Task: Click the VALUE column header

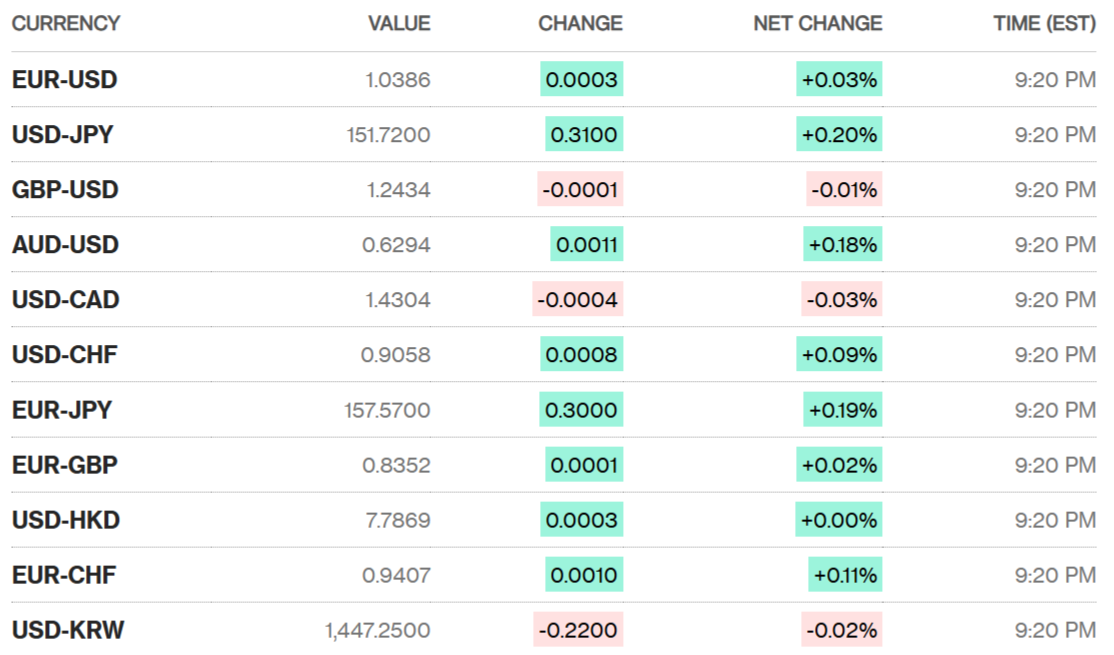Action: coord(399,23)
